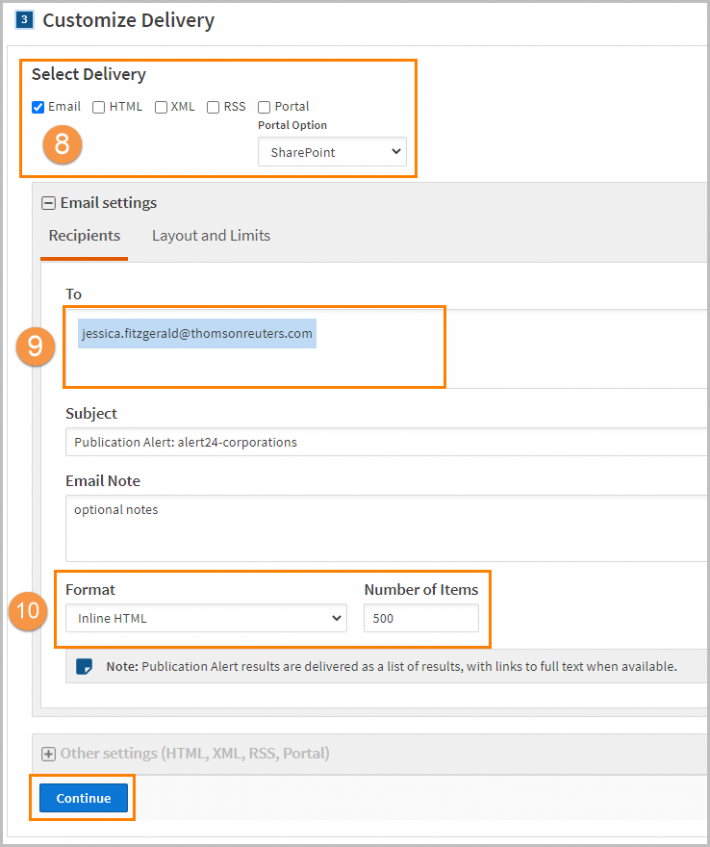Viewport: 710px width, 847px height.
Task: Switch to the Recipients tab
Action: (x=84, y=236)
